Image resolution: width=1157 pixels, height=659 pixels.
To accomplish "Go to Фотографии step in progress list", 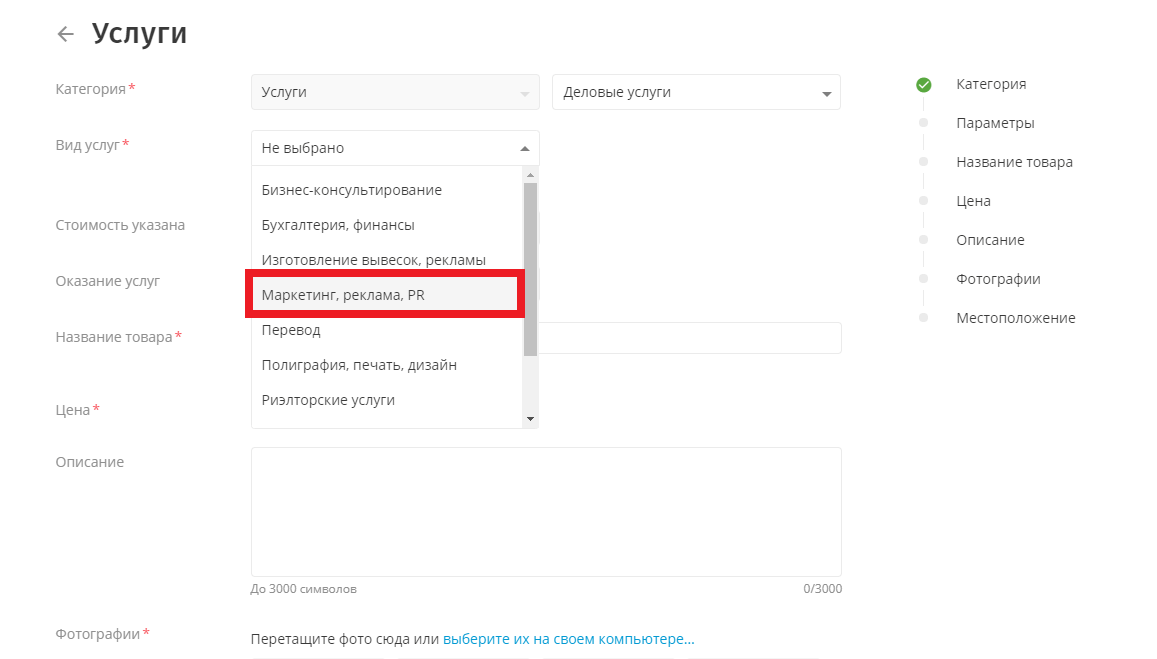I will 997,279.
